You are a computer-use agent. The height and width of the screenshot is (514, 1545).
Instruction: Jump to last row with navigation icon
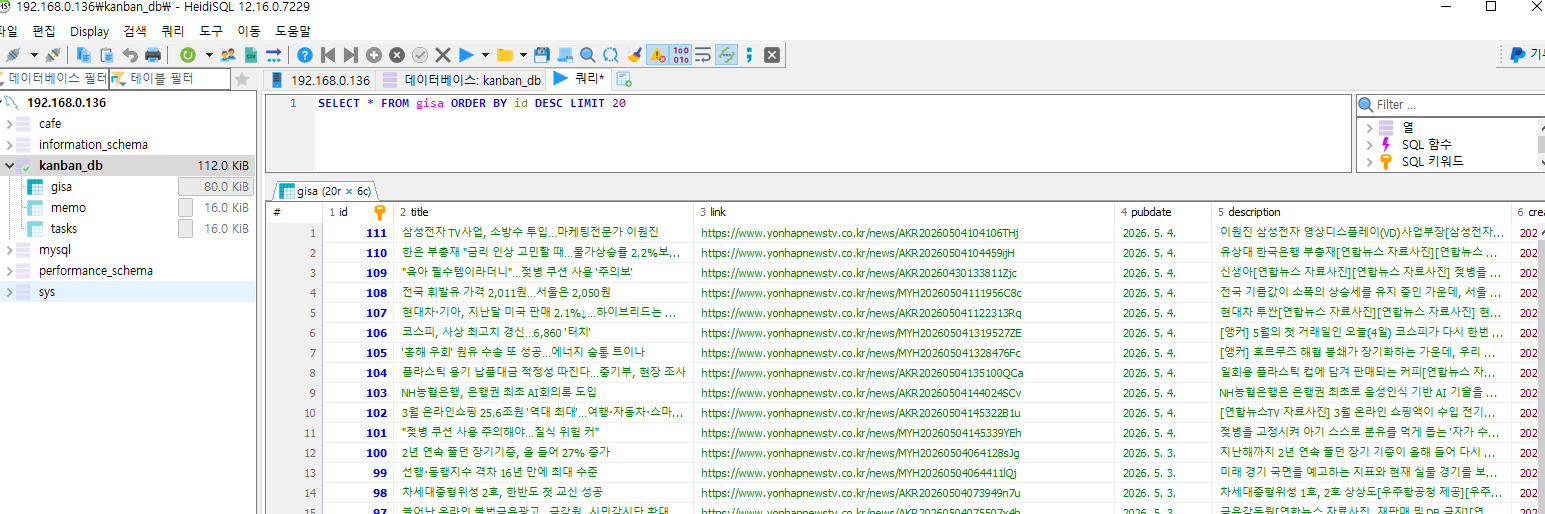pyautogui.click(x=350, y=55)
